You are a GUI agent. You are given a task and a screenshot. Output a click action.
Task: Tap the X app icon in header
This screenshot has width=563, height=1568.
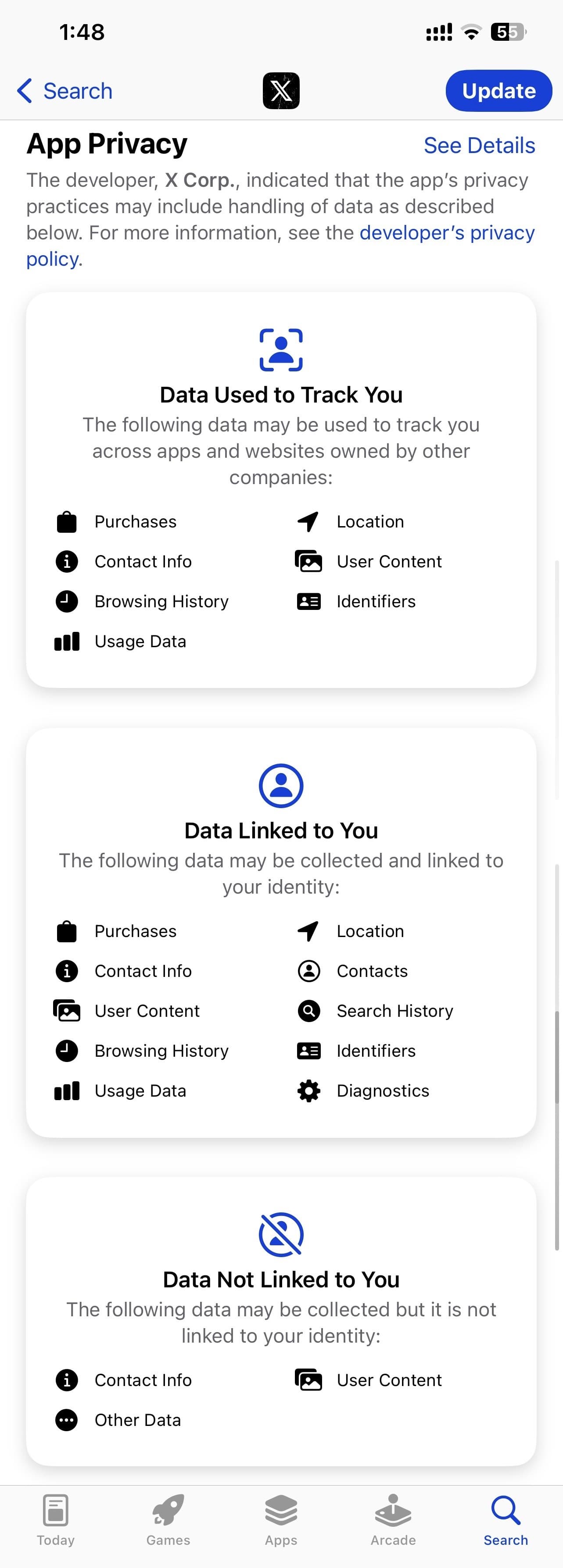click(x=281, y=91)
